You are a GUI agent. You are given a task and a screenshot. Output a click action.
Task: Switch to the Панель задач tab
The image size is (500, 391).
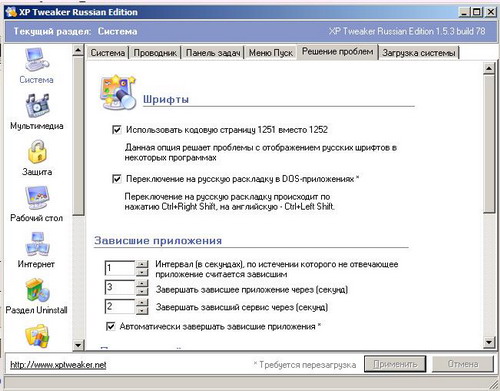point(213,53)
